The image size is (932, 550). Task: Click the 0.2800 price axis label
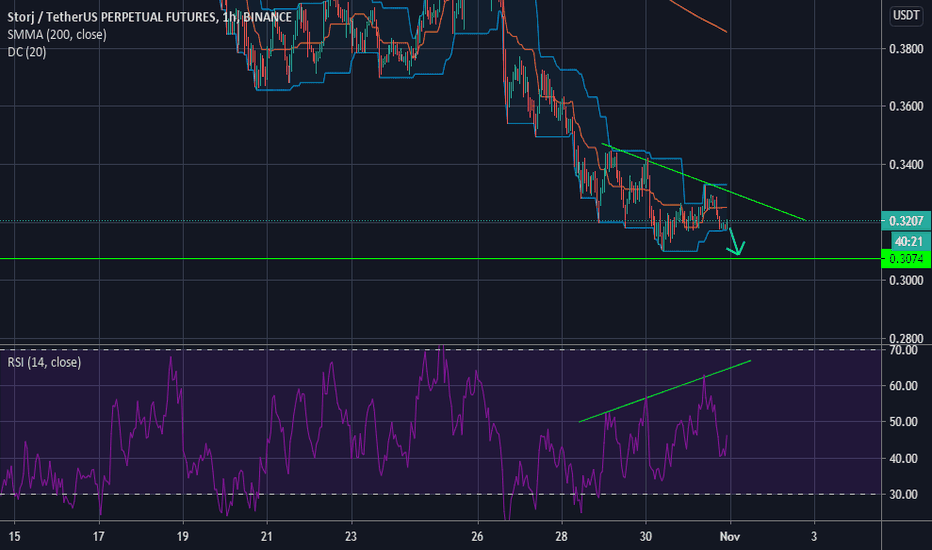point(906,338)
